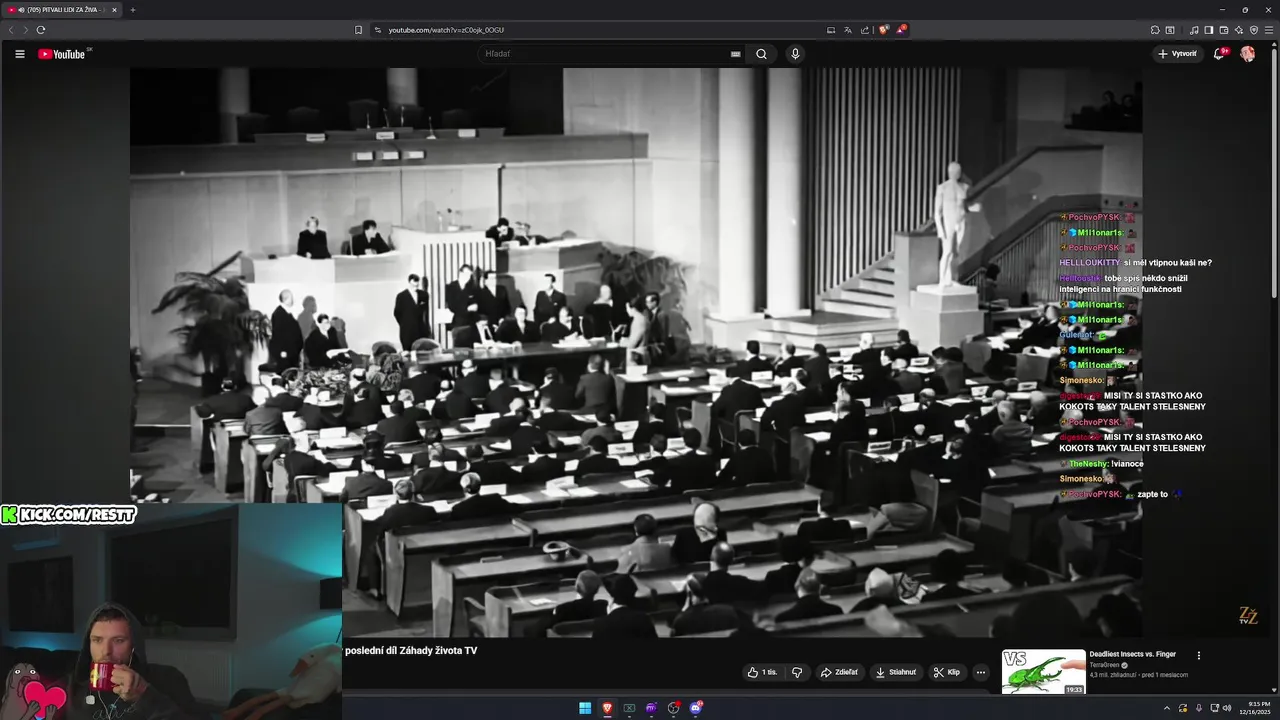The width and height of the screenshot is (1280, 720).
Task: Click the share page icon in address bar
Action: click(865, 30)
